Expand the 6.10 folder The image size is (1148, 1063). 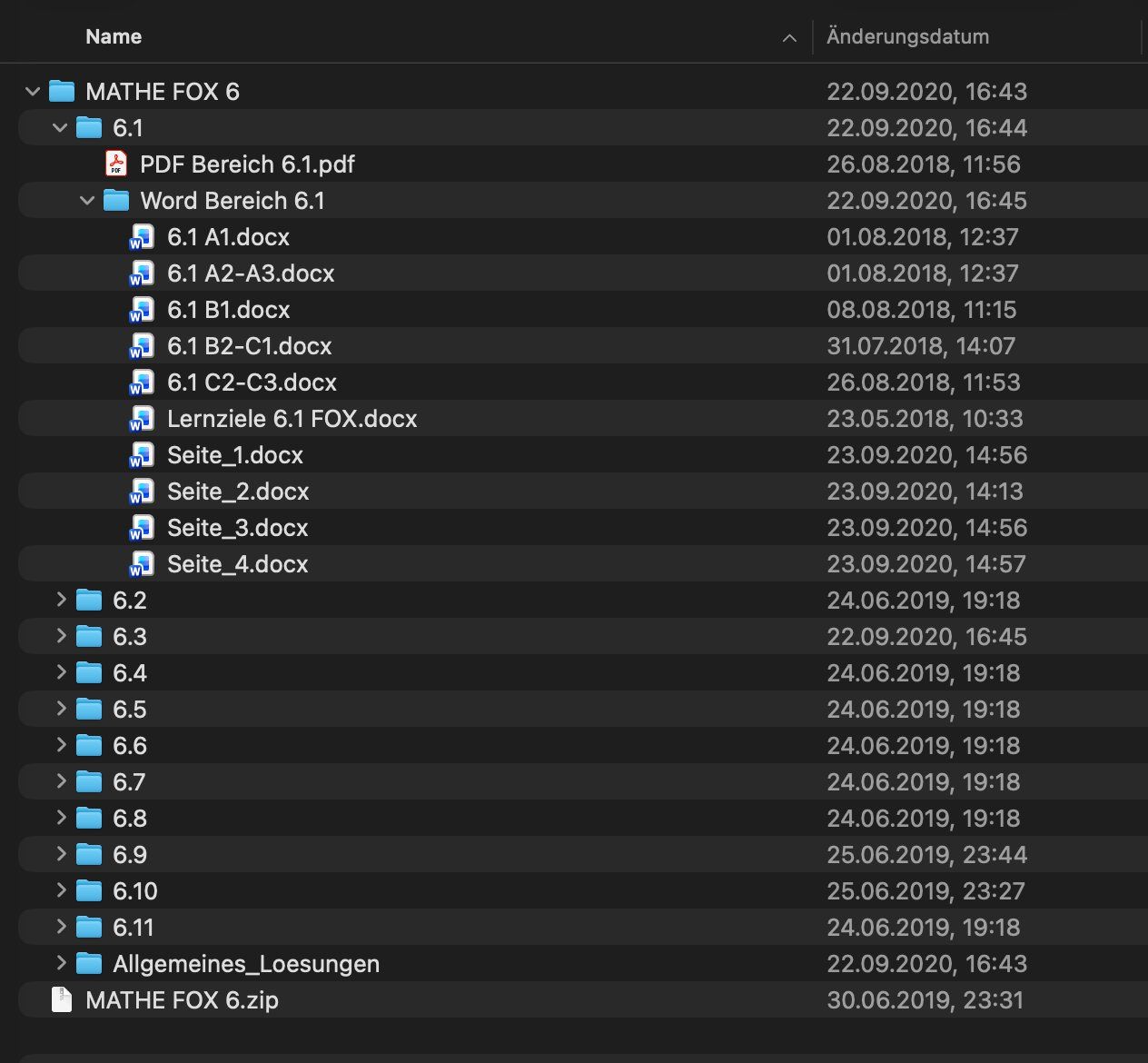click(x=61, y=889)
